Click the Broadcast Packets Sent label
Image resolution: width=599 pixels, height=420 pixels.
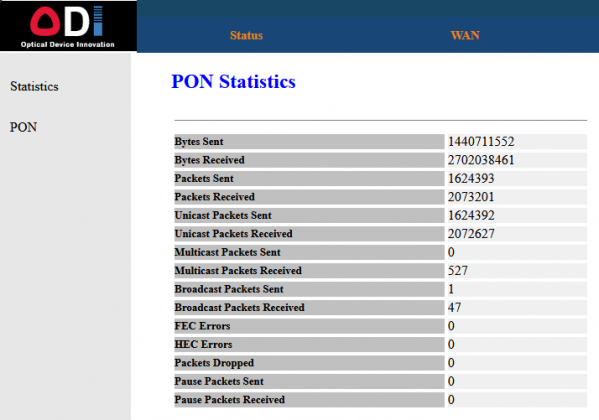click(x=229, y=289)
